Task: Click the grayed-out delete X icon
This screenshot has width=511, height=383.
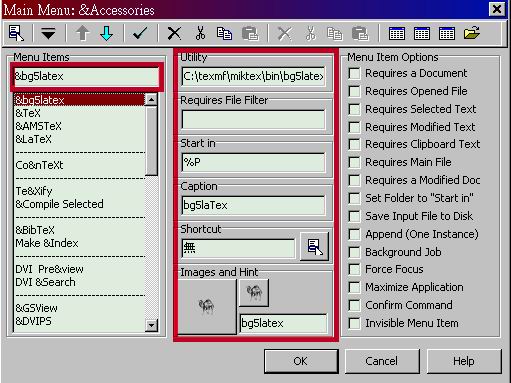Action: [x=285, y=33]
